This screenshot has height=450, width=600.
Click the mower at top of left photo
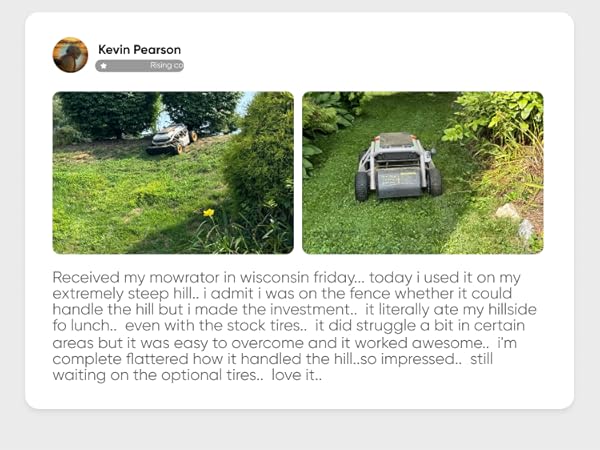pos(172,139)
